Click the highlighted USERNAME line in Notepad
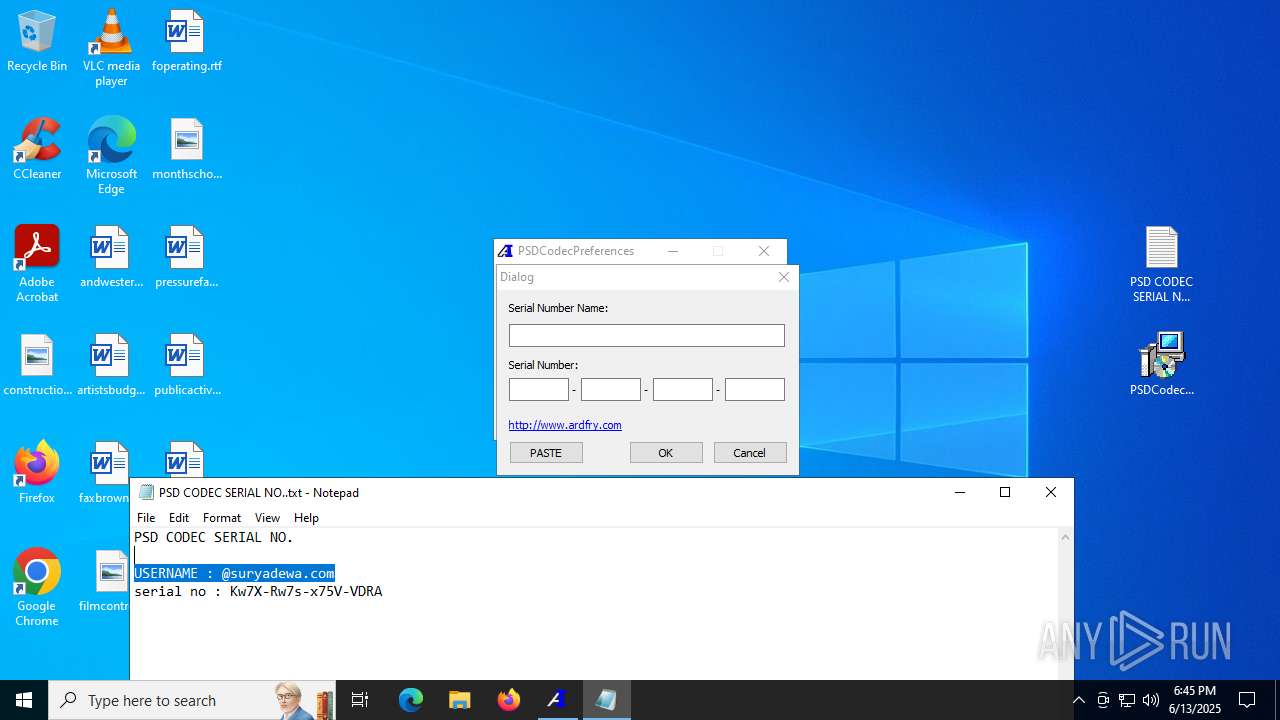 (x=234, y=573)
